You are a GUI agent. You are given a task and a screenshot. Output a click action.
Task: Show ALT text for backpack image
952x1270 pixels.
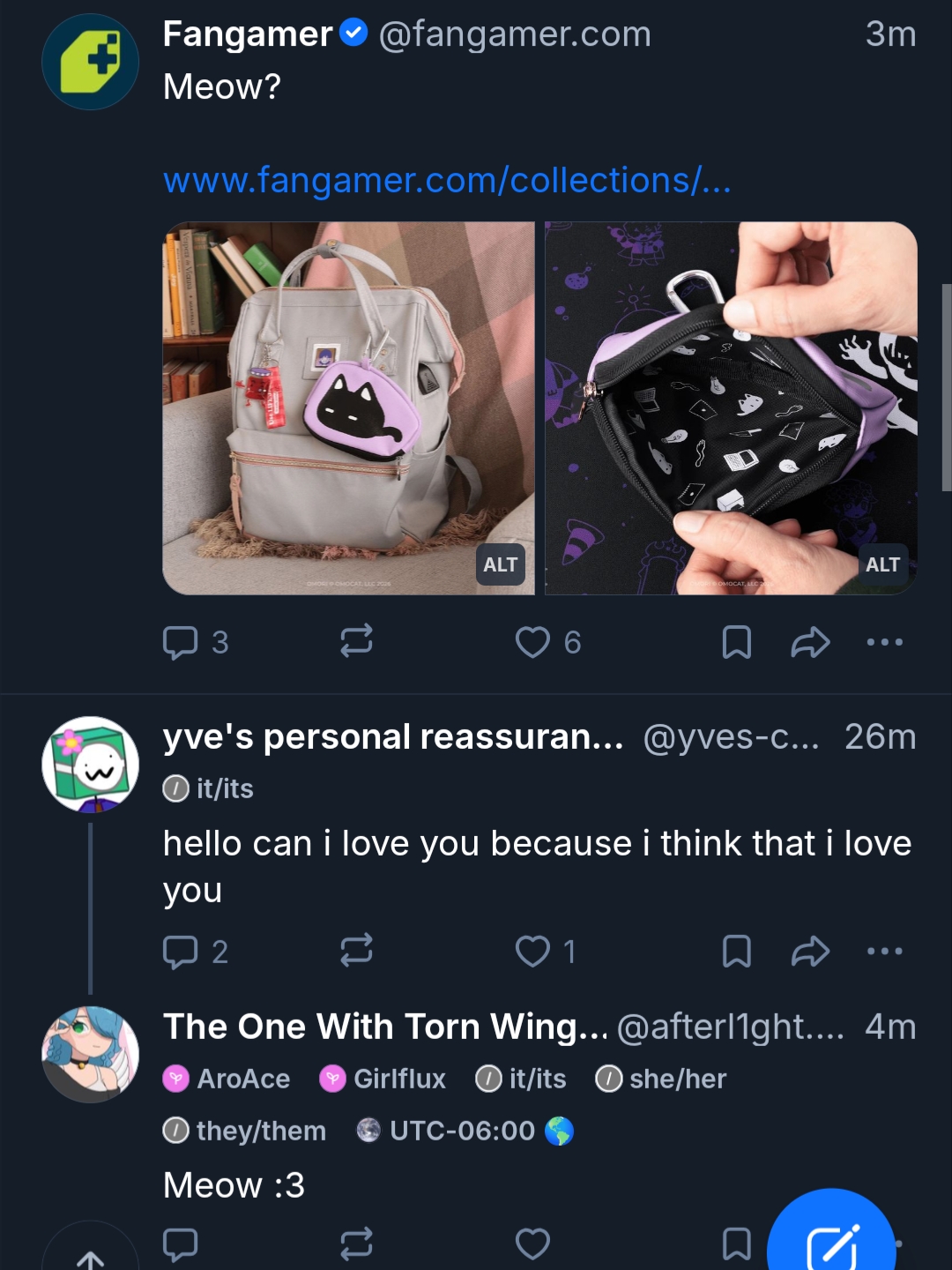501,565
